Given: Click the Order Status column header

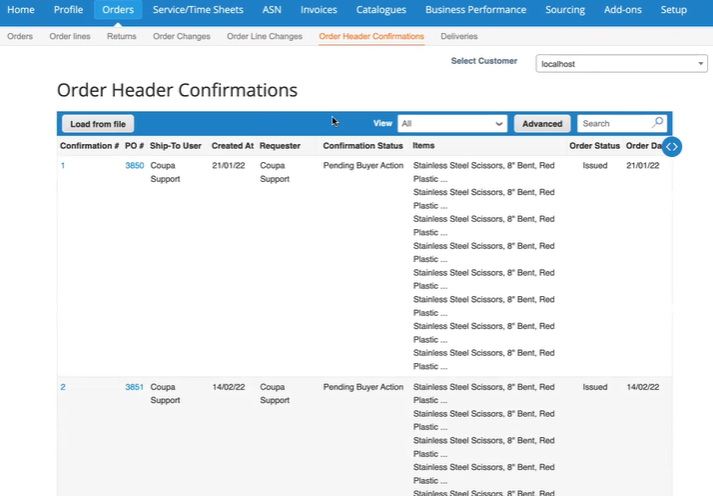Looking at the screenshot, I should pyautogui.click(x=594, y=146).
